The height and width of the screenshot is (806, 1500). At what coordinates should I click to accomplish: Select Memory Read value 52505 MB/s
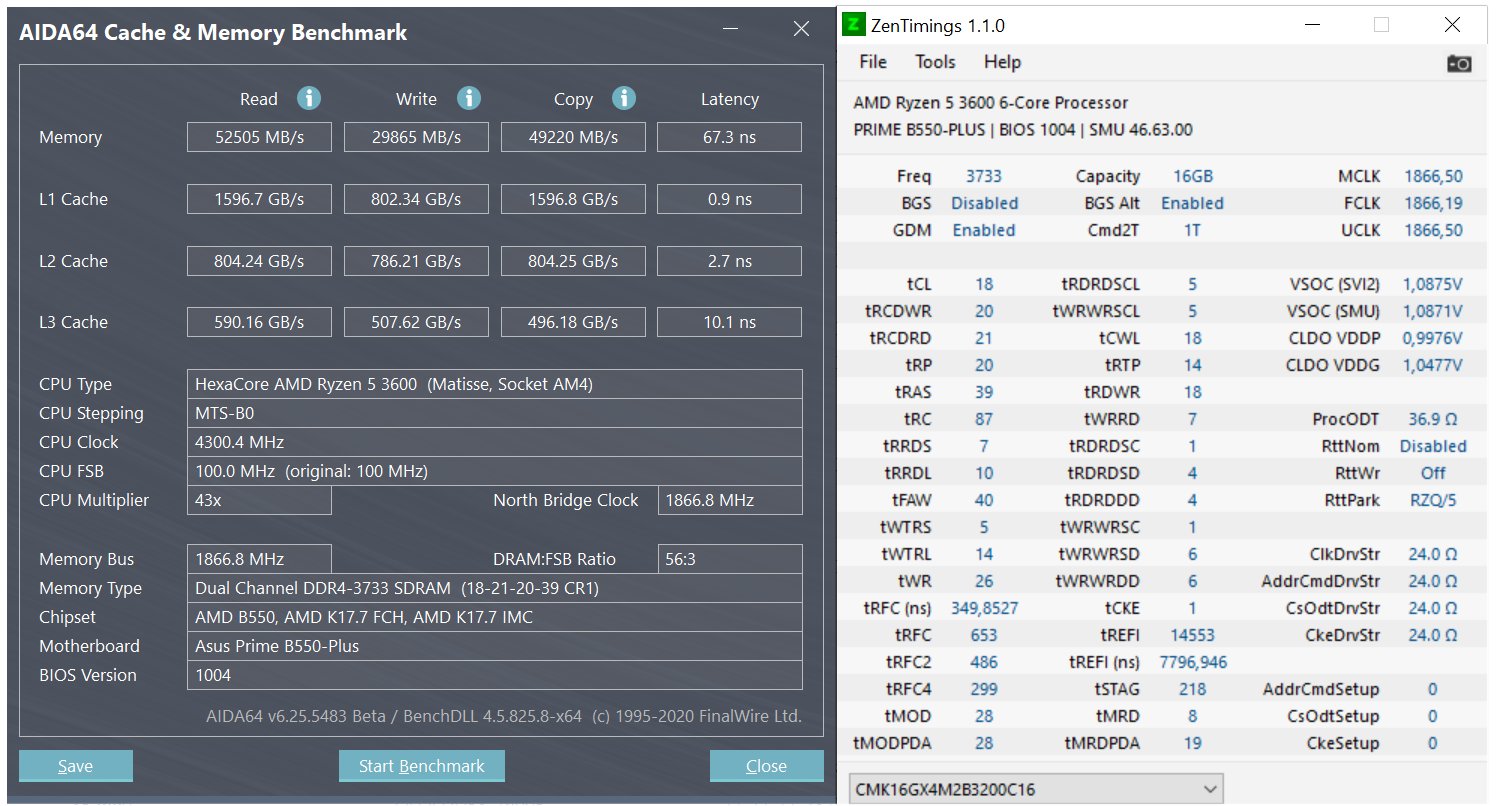(259, 137)
